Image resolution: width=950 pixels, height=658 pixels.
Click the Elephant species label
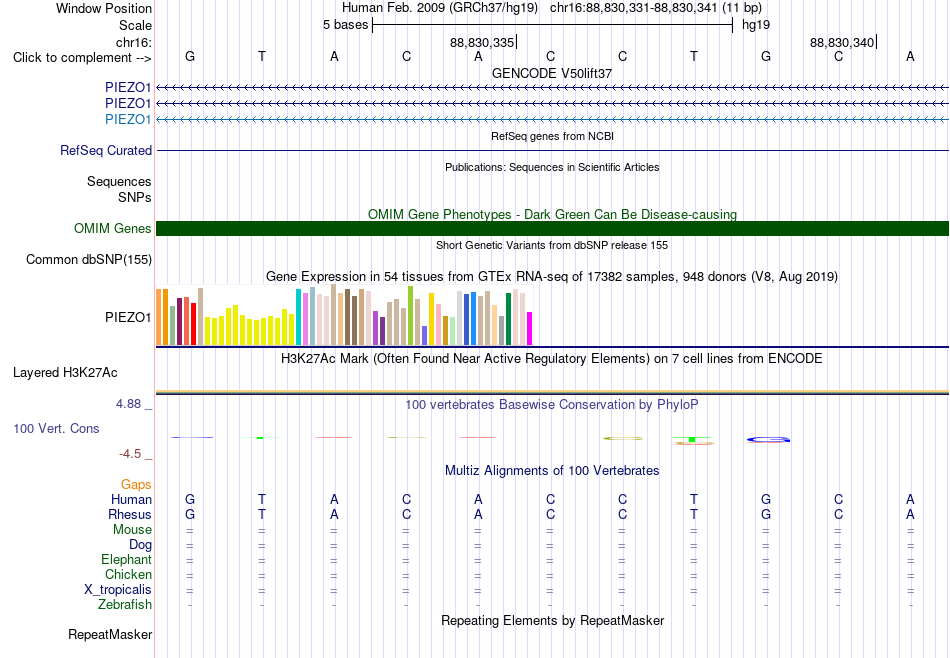[x=126, y=559]
